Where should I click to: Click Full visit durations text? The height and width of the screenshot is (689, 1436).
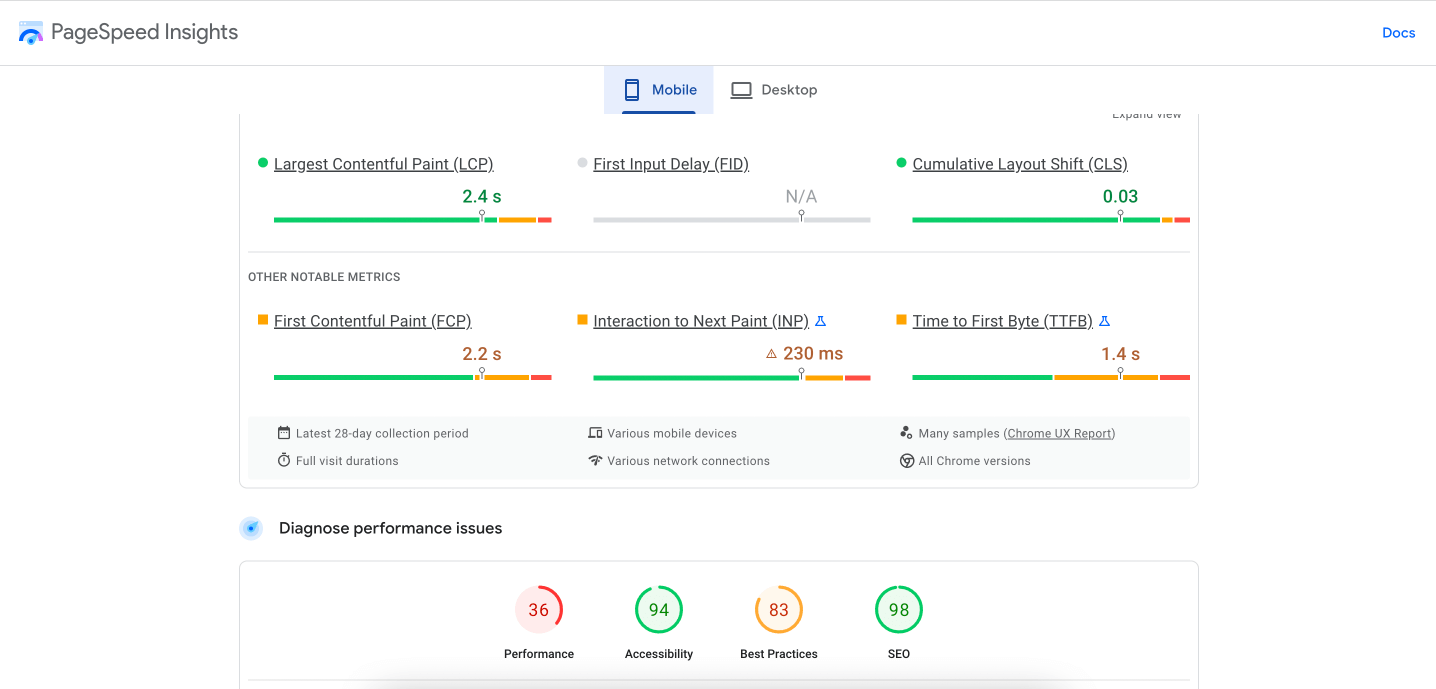point(347,461)
